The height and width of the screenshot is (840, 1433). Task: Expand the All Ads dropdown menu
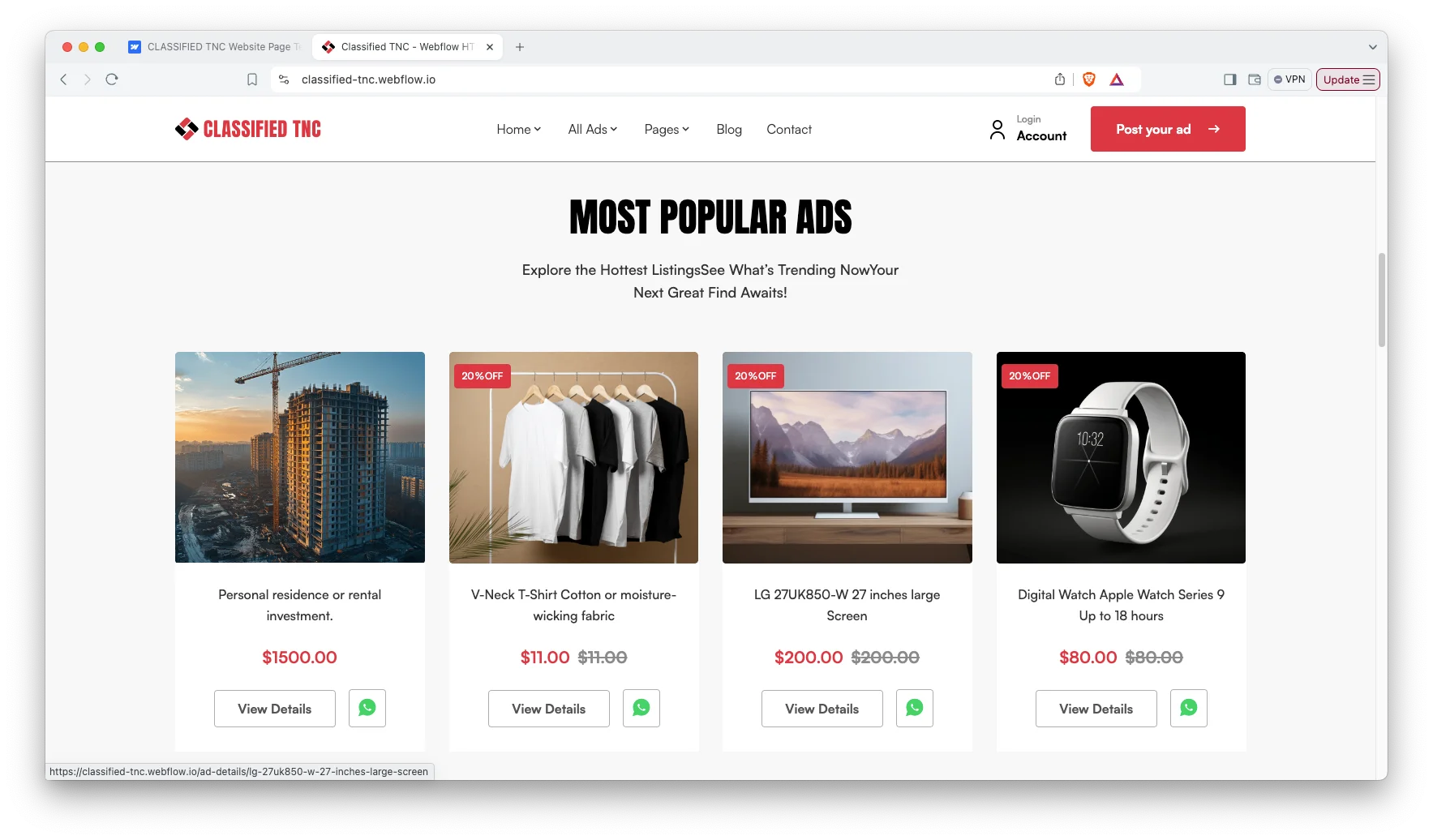click(x=593, y=130)
